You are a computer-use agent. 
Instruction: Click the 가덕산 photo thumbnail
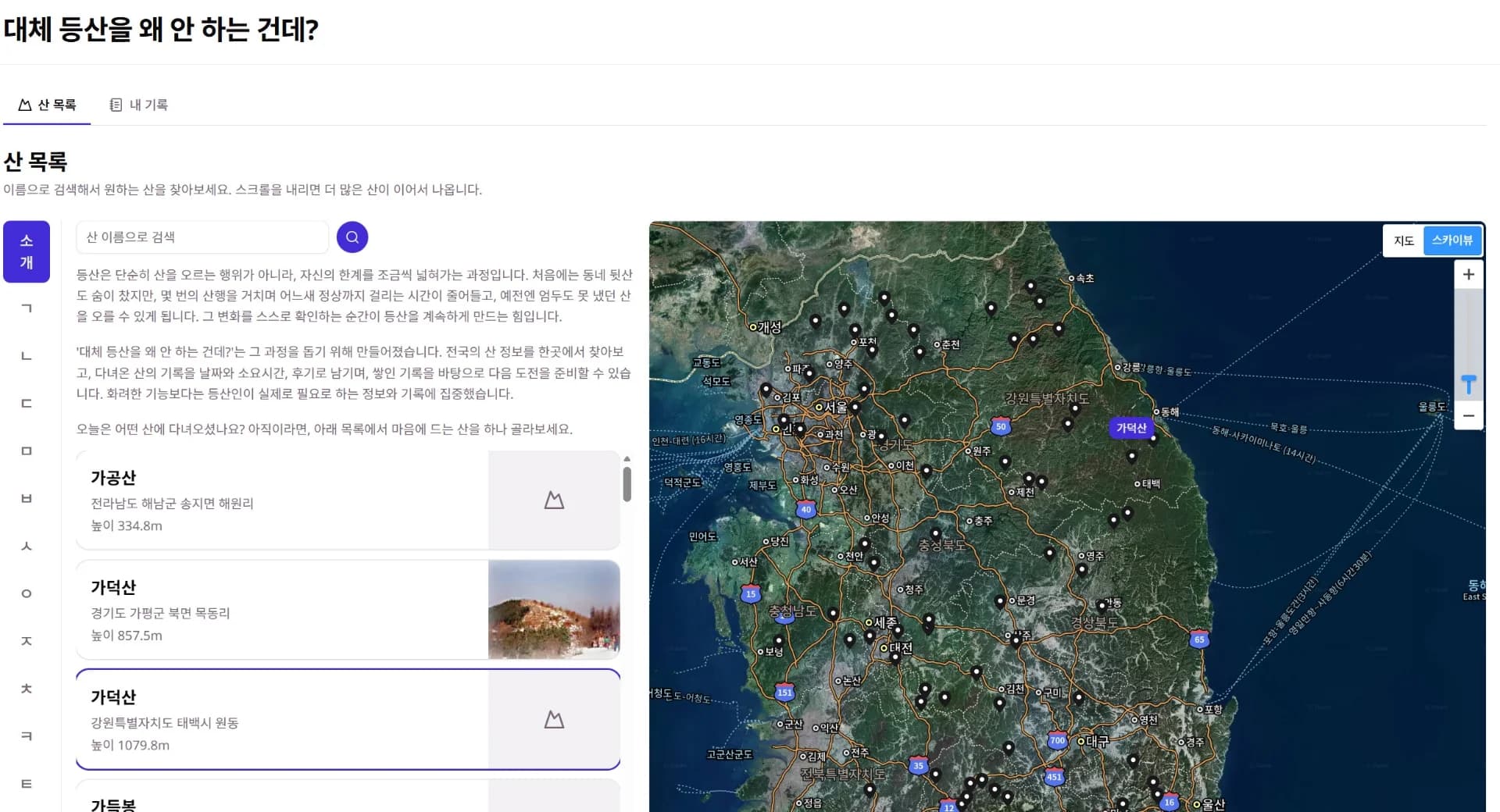554,610
